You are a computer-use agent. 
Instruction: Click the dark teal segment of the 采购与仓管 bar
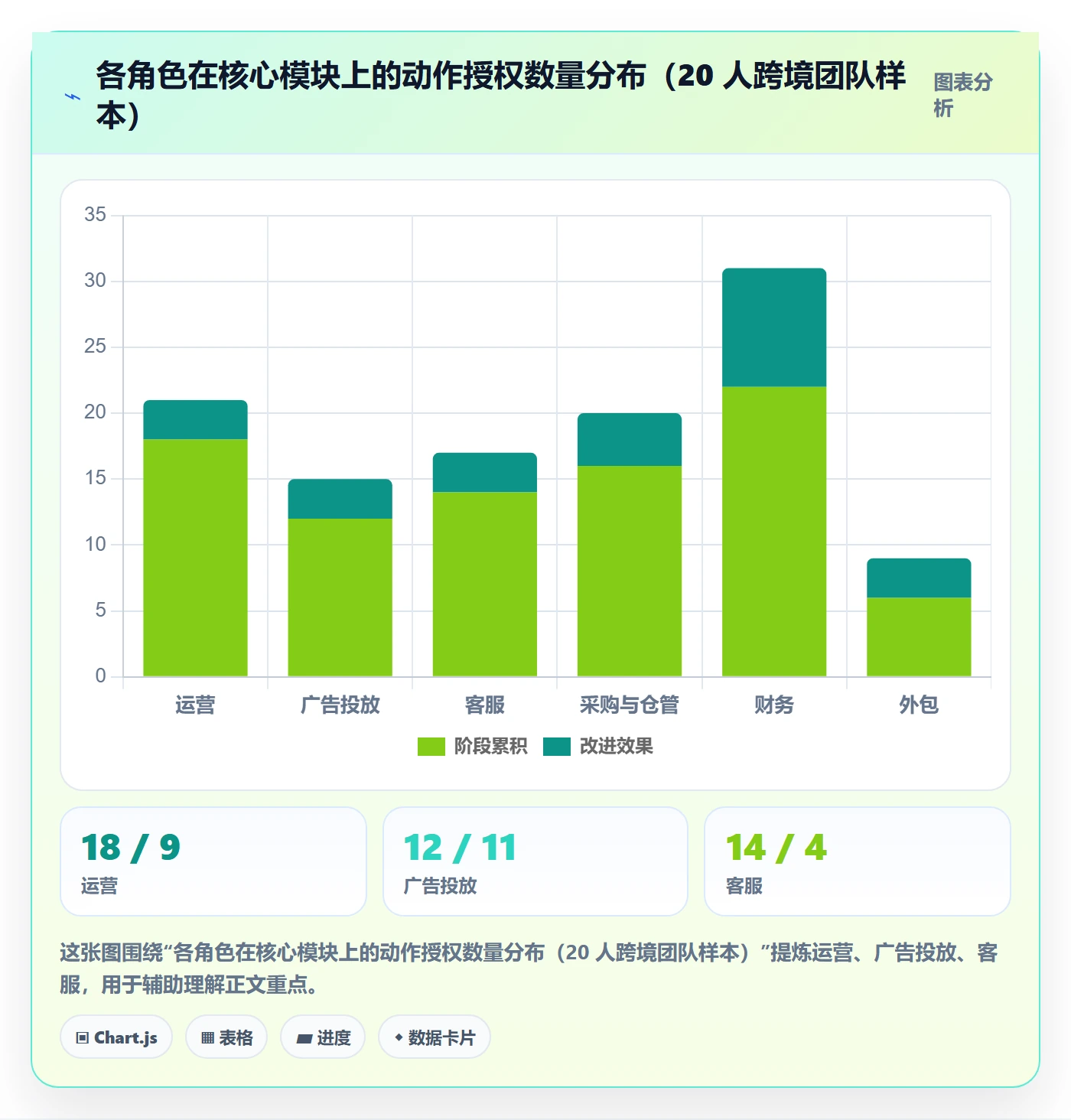[630, 440]
